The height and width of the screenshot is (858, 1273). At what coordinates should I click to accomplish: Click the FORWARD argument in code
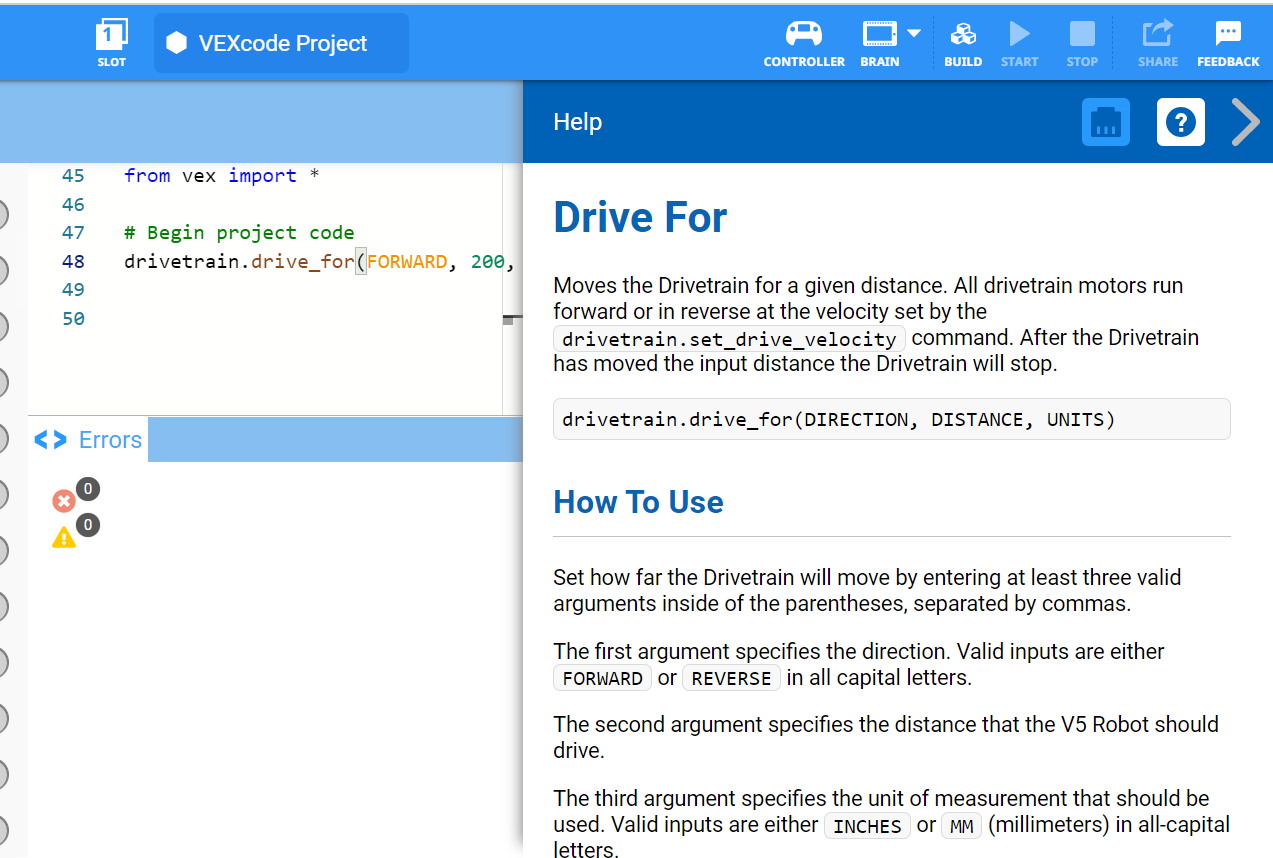pos(407,262)
